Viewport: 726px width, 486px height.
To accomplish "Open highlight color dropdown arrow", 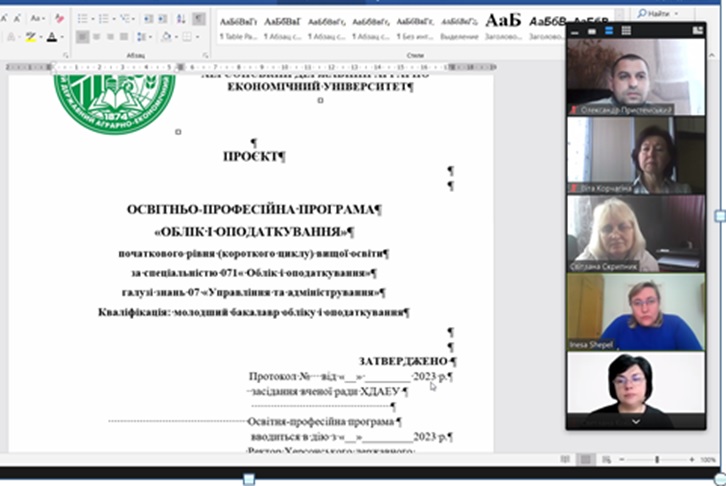I will [x=40, y=37].
